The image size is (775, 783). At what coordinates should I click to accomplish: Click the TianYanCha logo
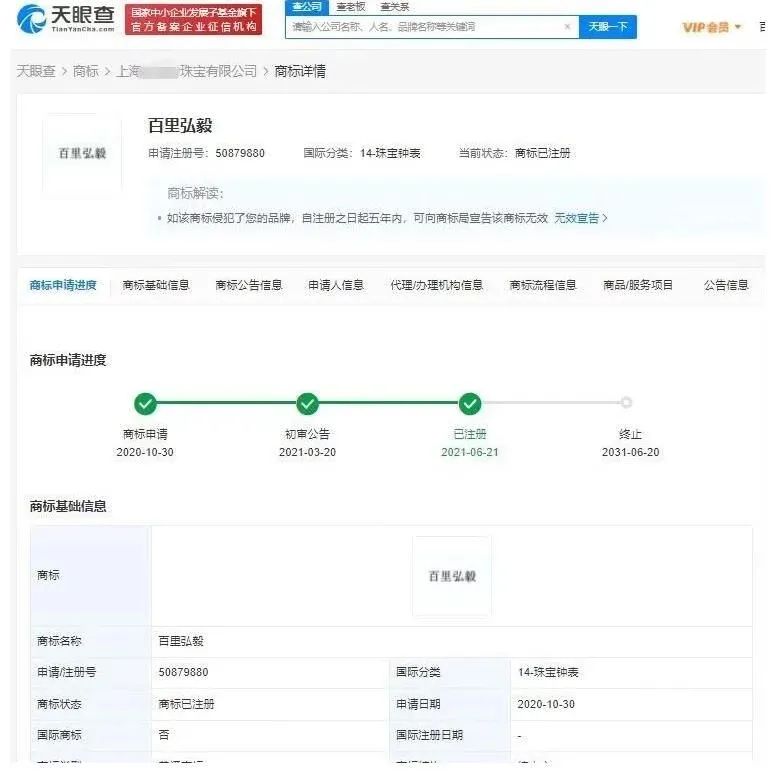pos(66,19)
